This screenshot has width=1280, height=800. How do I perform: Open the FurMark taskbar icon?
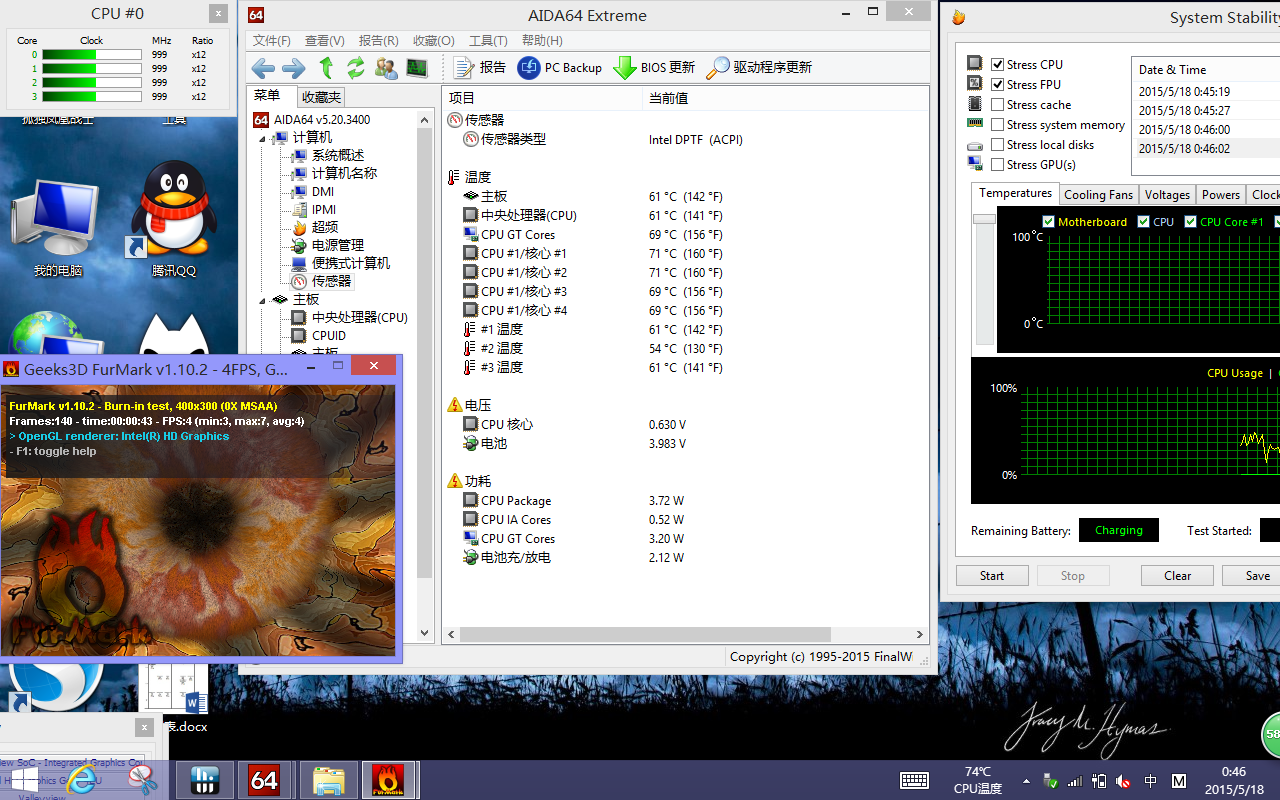[390, 780]
